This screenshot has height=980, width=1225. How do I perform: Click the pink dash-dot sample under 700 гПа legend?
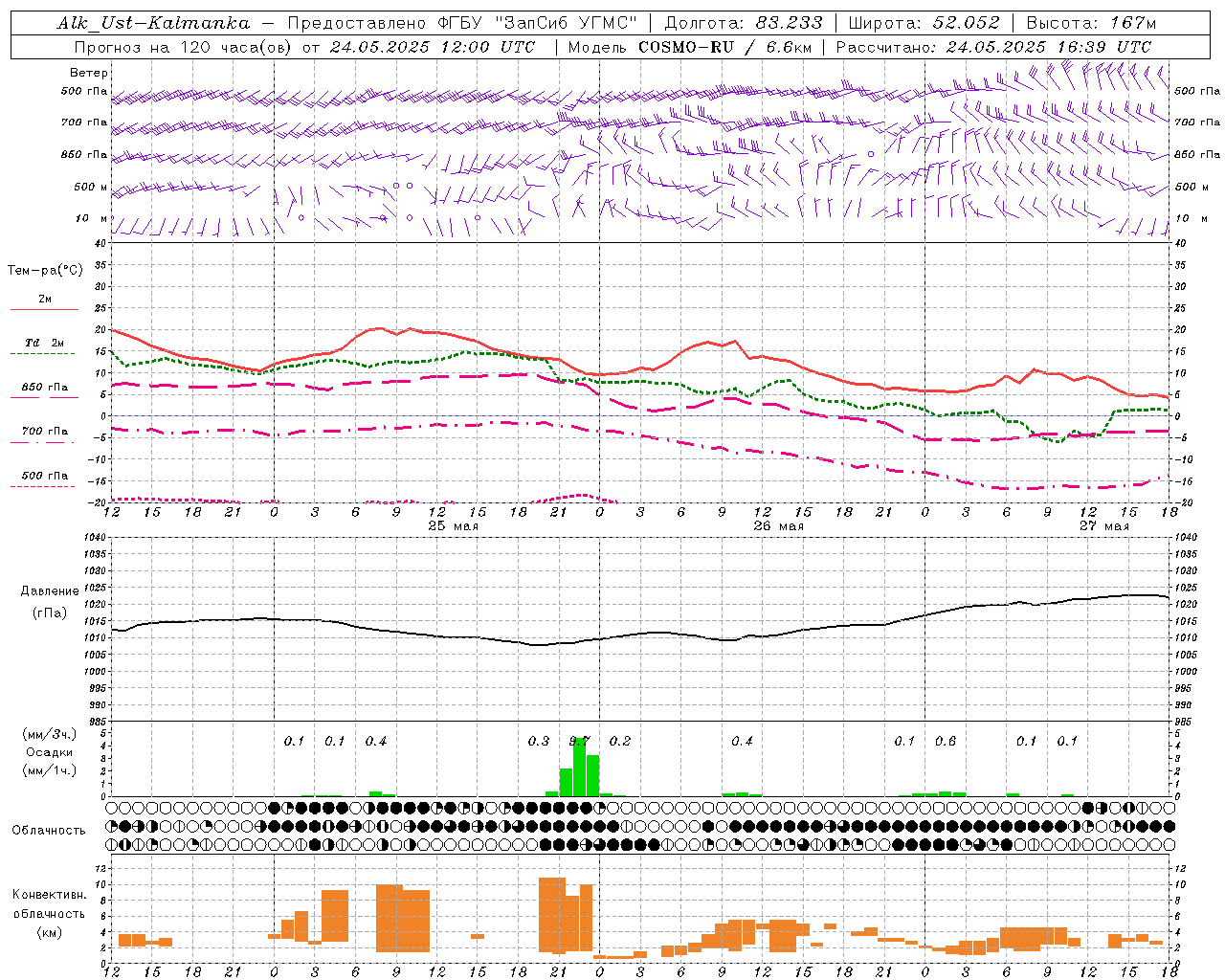(x=44, y=442)
